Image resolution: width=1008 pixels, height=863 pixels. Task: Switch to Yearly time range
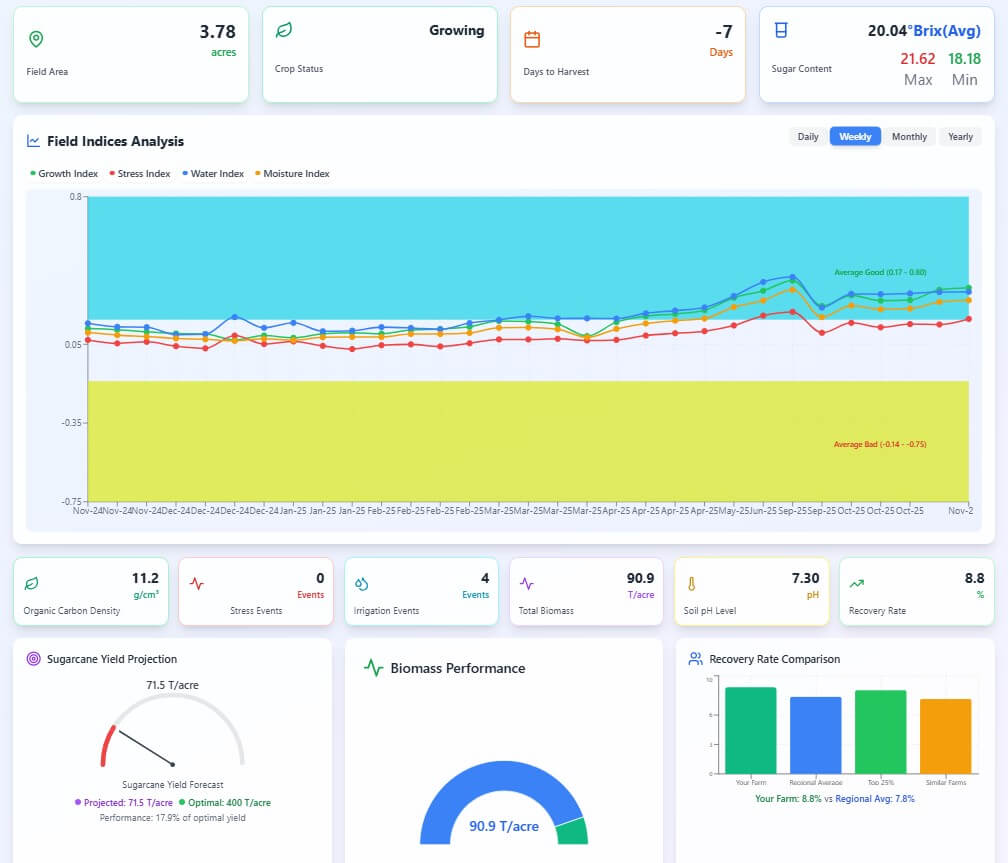tap(960, 137)
